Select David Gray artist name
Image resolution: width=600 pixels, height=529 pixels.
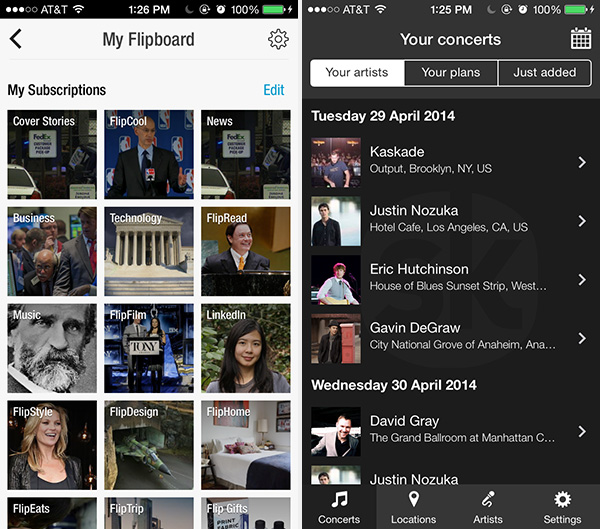pyautogui.click(x=404, y=421)
